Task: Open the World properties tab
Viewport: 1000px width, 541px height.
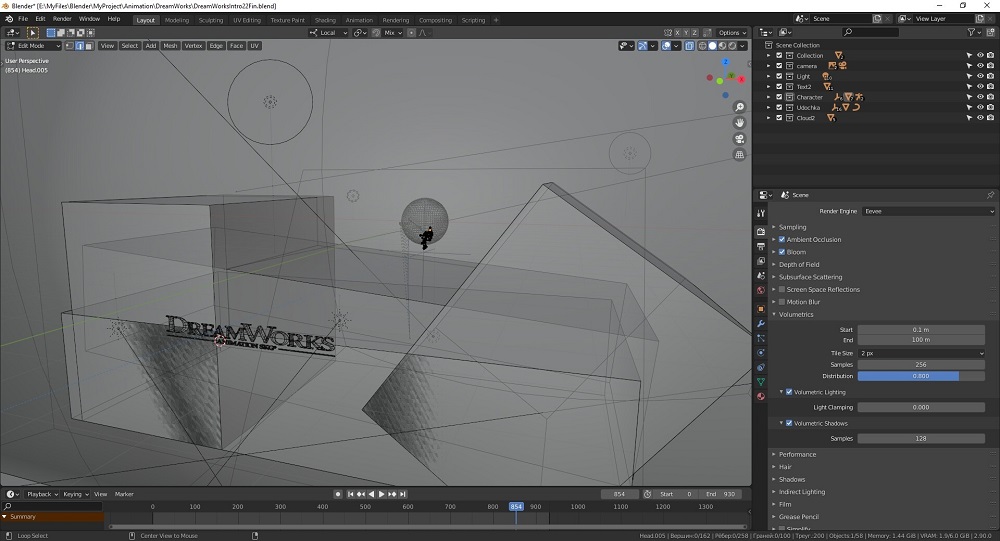Action: (x=761, y=290)
